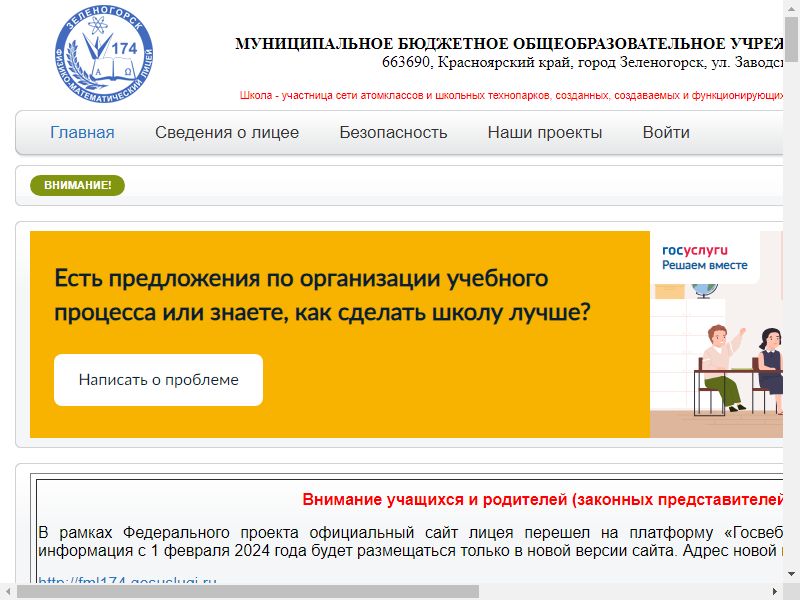This screenshot has height=600, width=800.
Task: Click the Написать о проблеме button
Action: [x=159, y=380]
